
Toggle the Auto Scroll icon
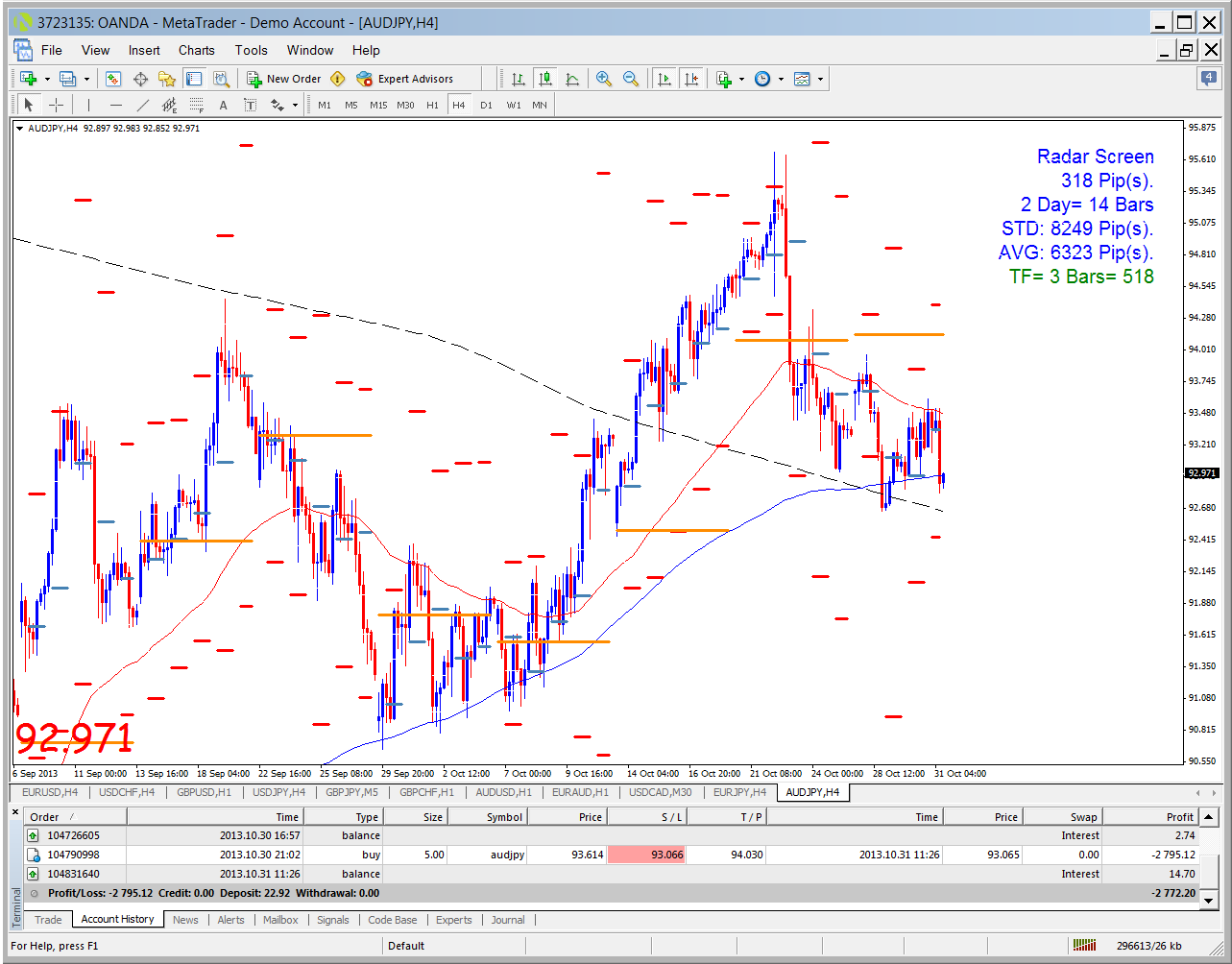664,79
